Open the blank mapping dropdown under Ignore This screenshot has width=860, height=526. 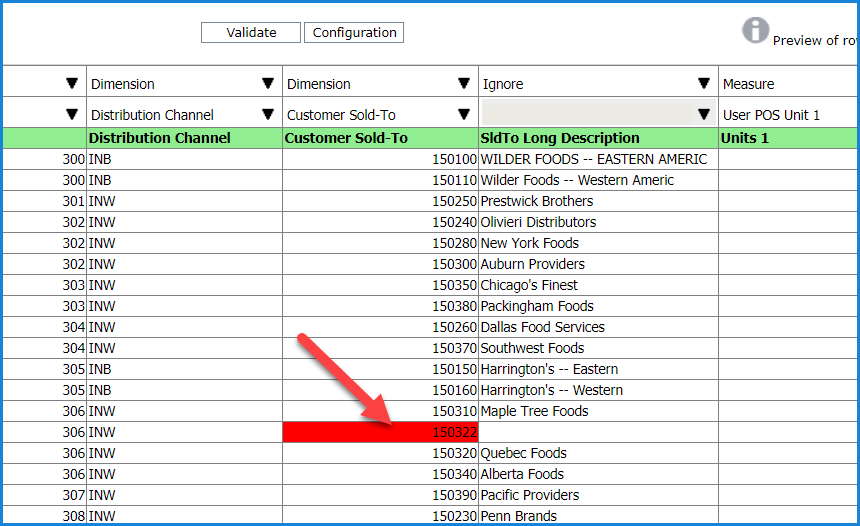(x=704, y=114)
